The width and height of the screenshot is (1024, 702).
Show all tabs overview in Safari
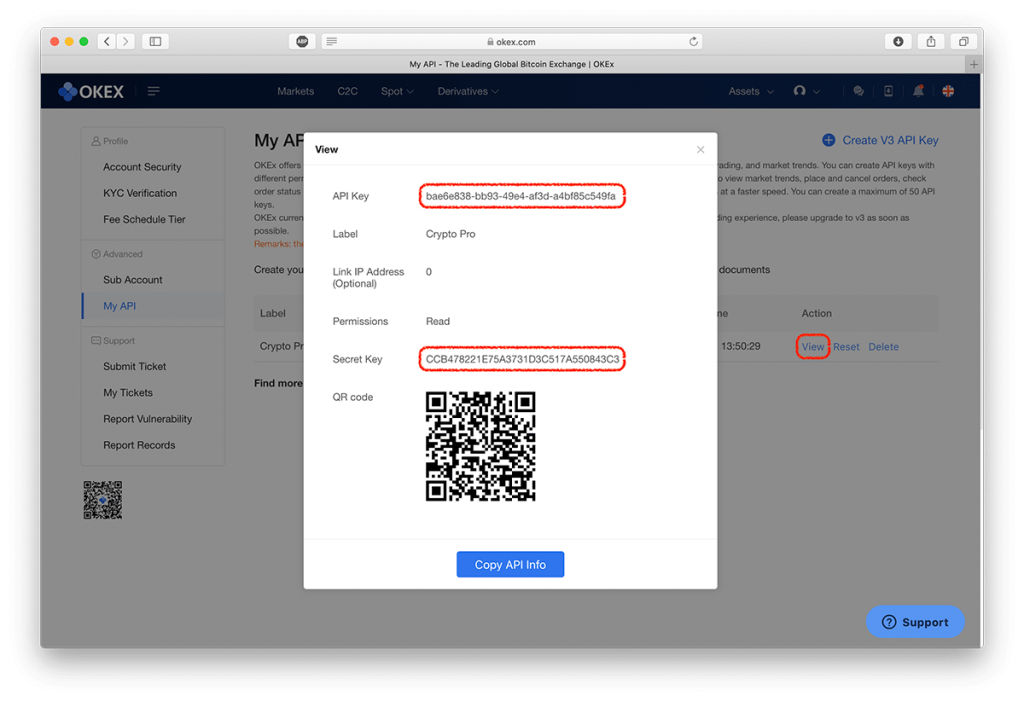point(963,42)
